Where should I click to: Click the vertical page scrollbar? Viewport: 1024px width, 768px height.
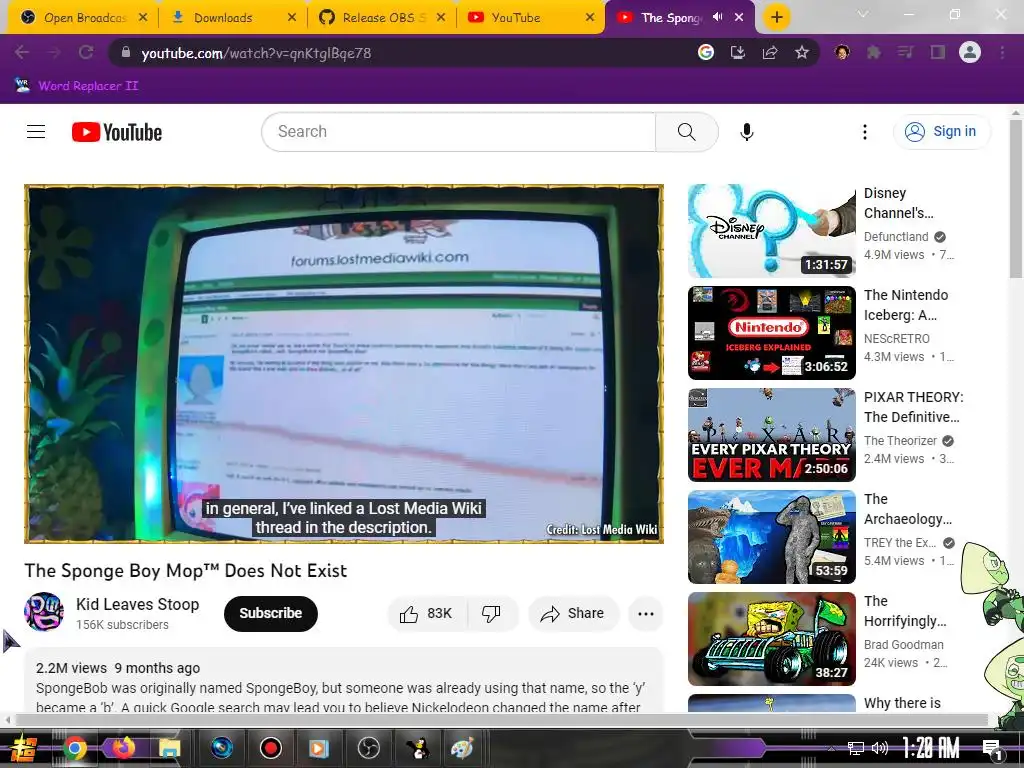pyautogui.click(x=1016, y=199)
